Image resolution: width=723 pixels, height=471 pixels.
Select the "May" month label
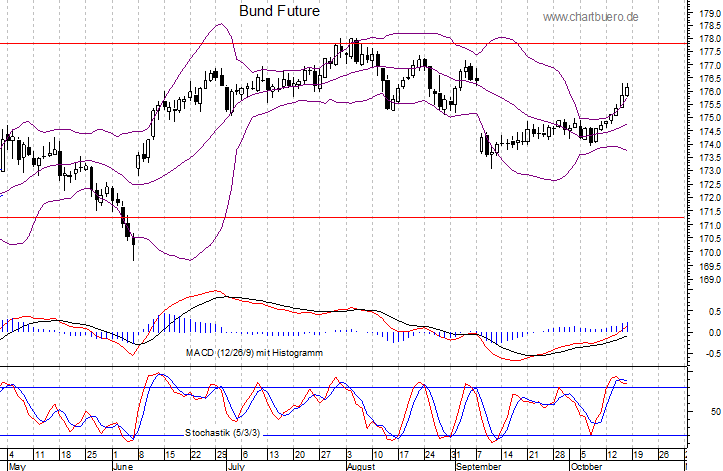[x=17, y=466]
